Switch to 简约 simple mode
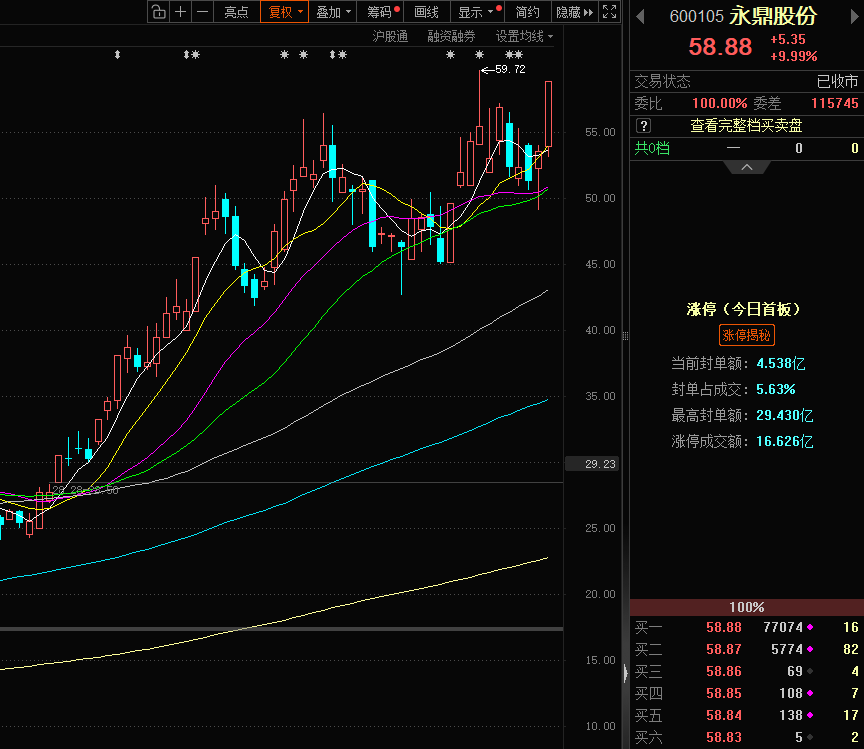The image size is (864, 749). pos(527,12)
